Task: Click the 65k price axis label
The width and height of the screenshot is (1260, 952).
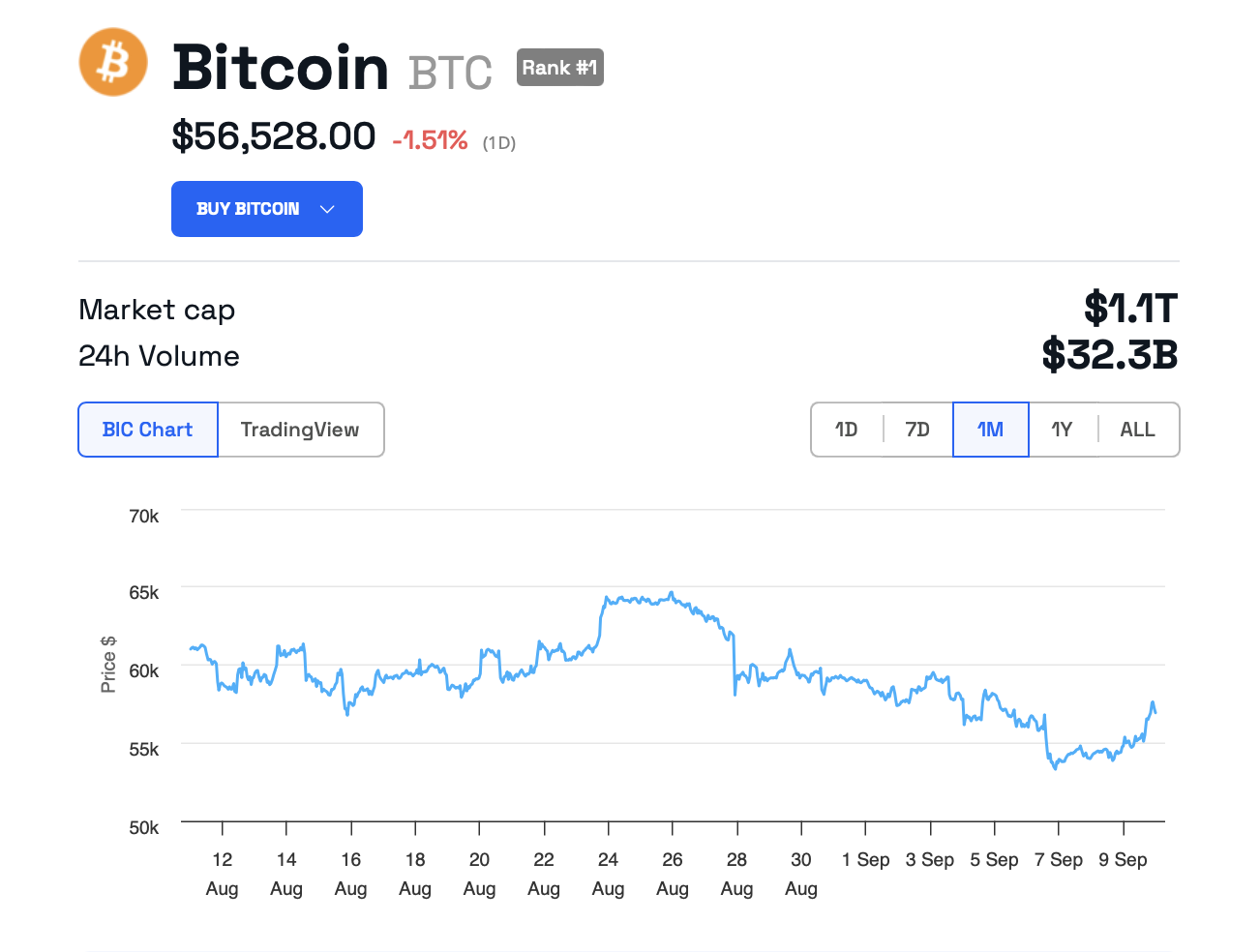Action: pos(144,593)
